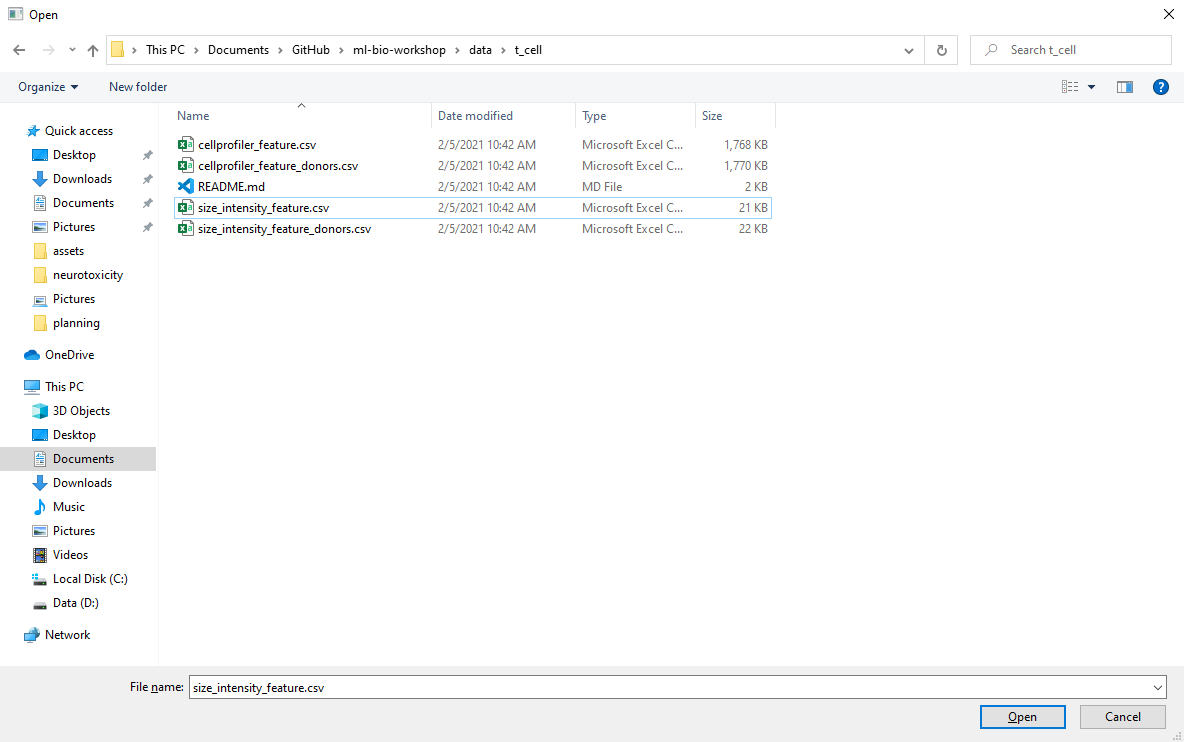
Task: Sort files by Size column header
Action: (712, 116)
